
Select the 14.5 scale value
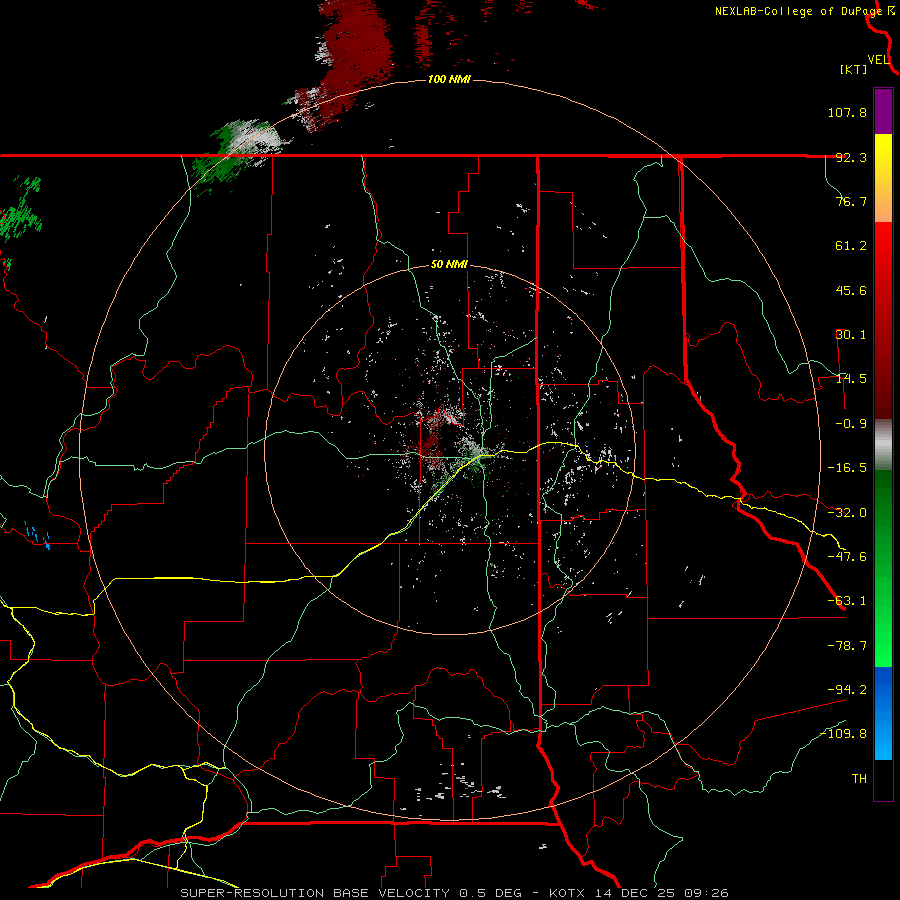point(851,379)
